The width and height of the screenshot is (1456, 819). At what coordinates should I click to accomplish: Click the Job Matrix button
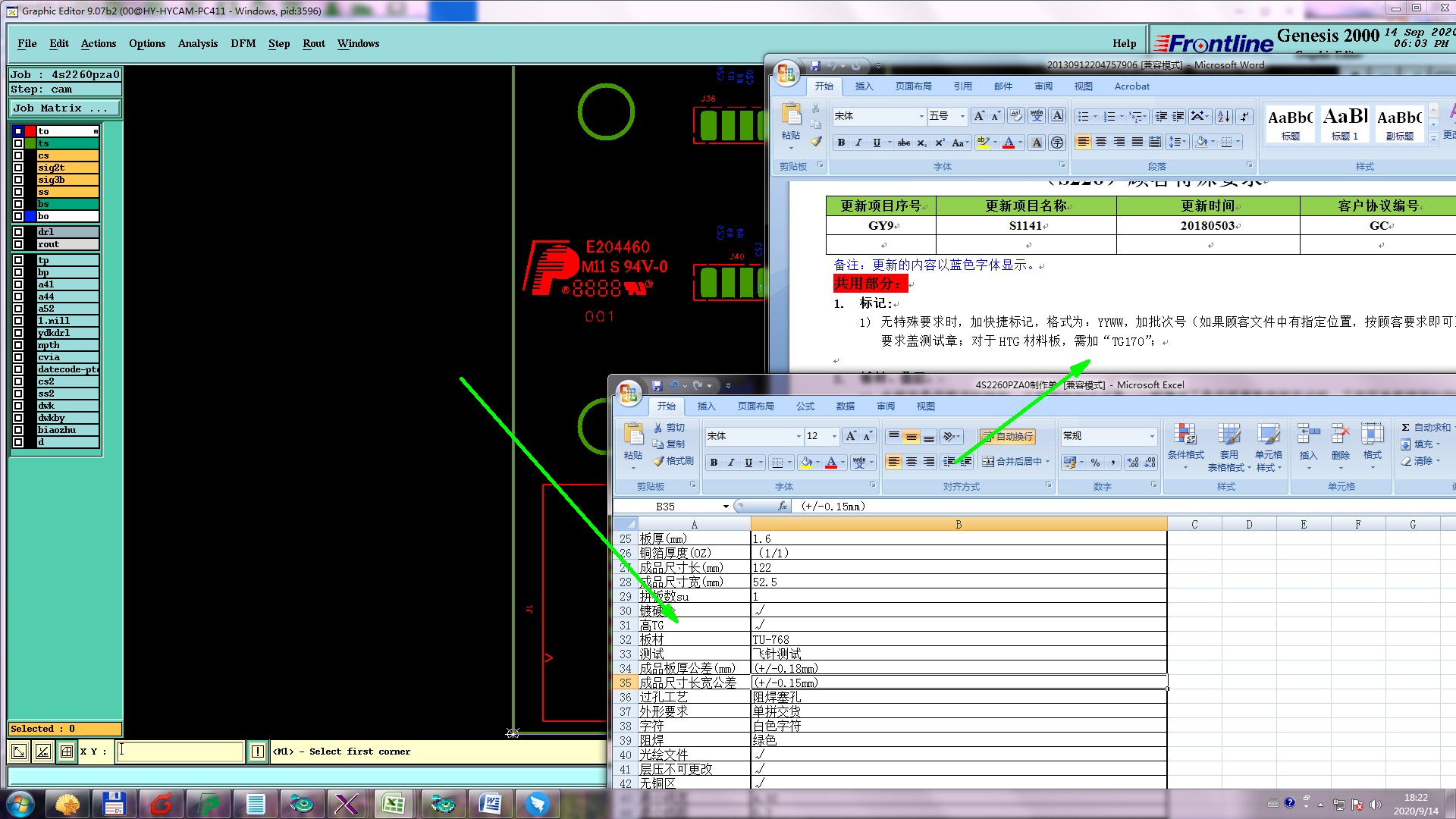64,108
